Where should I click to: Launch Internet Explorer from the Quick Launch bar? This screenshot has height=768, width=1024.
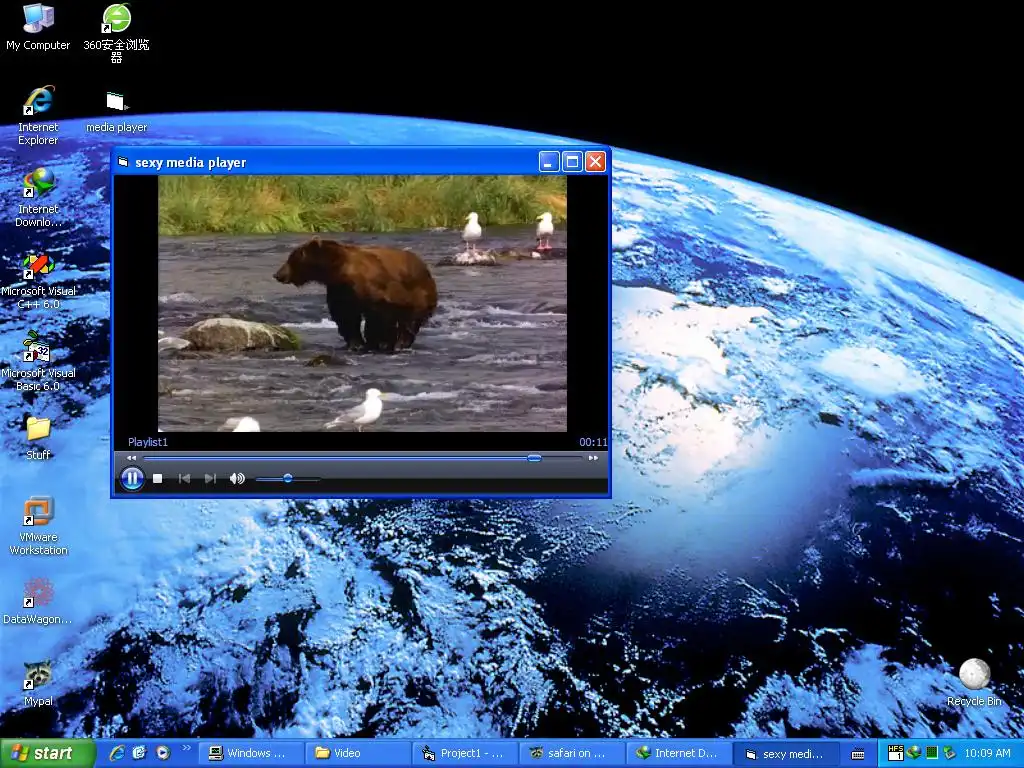(117, 753)
